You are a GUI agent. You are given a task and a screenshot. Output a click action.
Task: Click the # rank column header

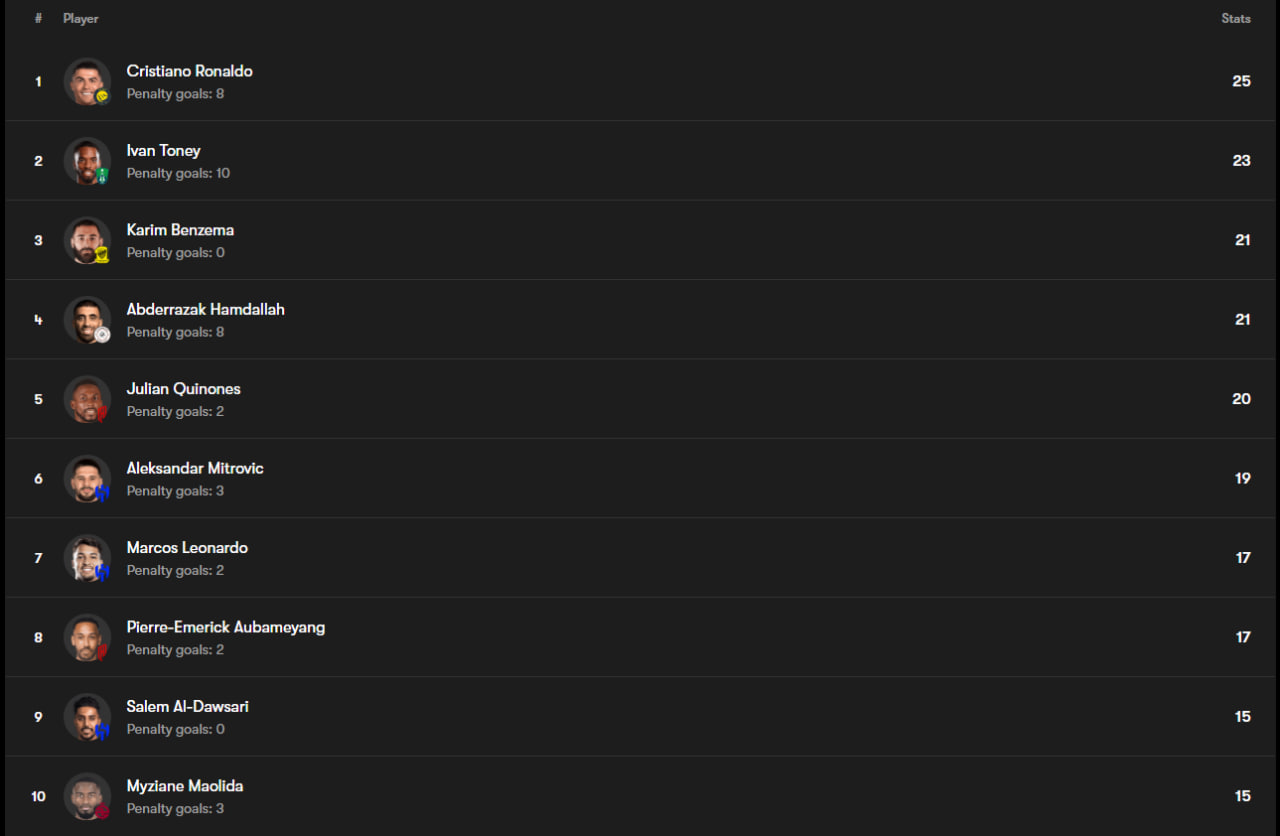tap(38, 18)
